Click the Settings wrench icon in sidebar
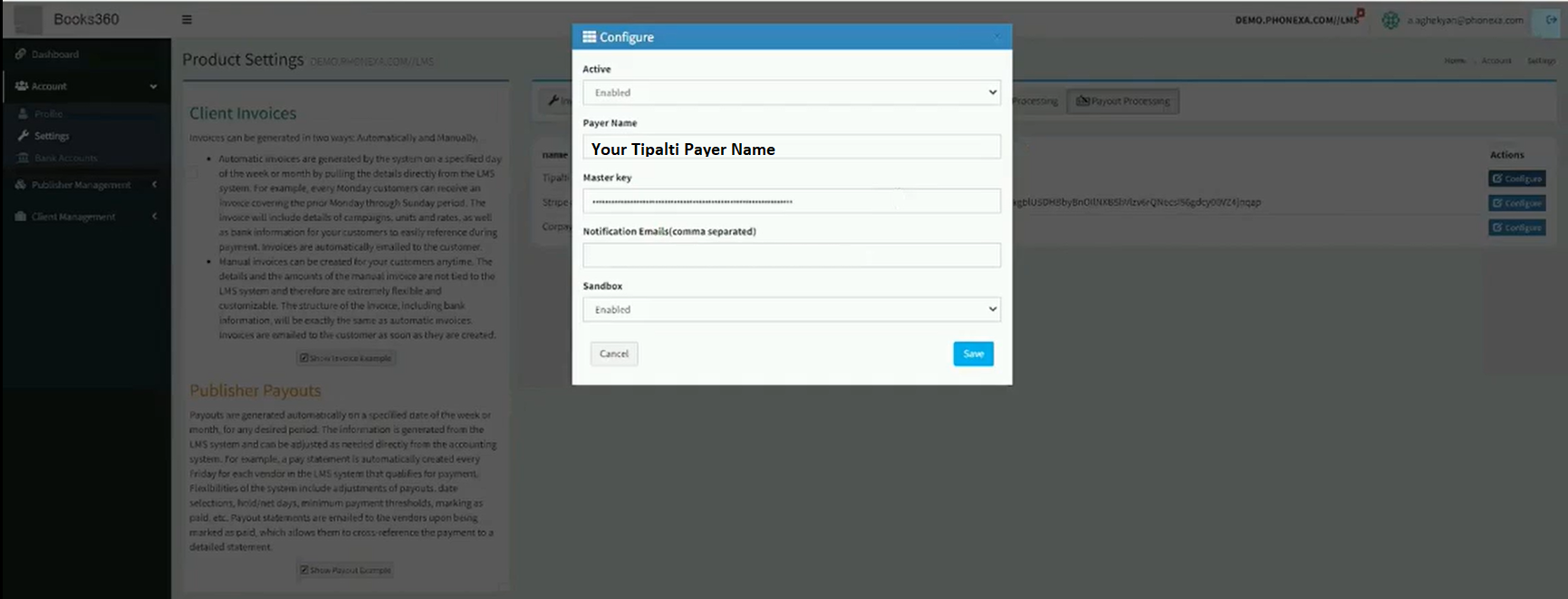Screen dimensions: 1568x599 pos(24,136)
